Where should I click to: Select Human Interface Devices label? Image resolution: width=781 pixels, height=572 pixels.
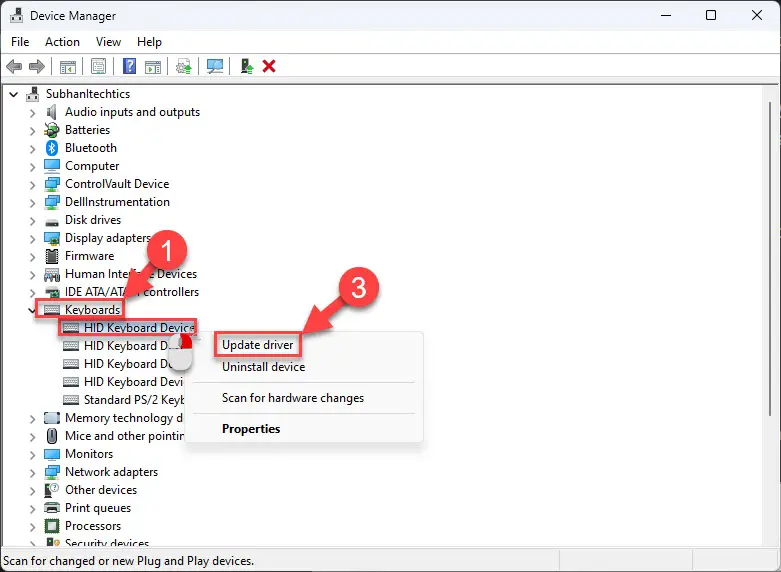click(131, 274)
